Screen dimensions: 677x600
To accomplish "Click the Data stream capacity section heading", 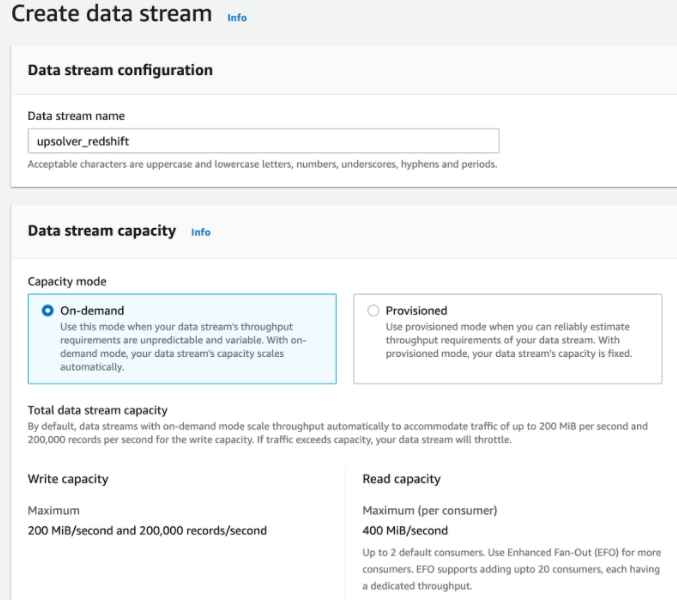I will coord(101,231).
